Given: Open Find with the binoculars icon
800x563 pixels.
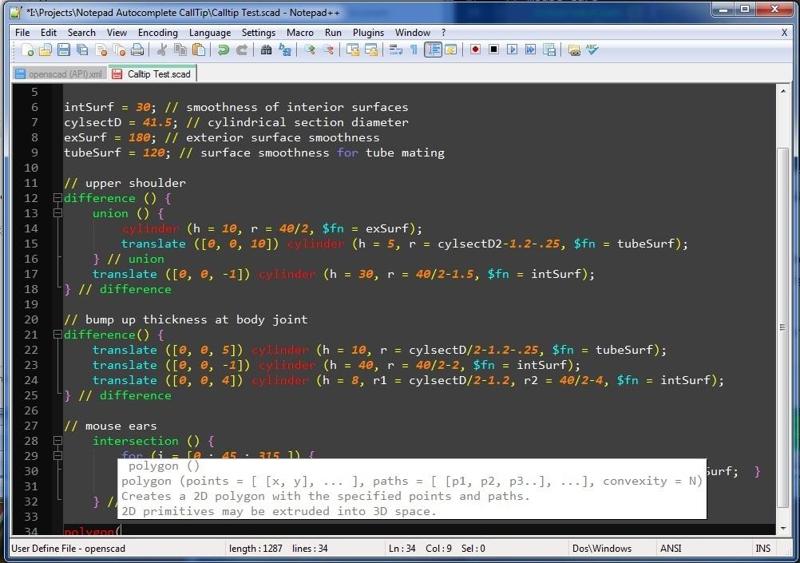Looking at the screenshot, I should [x=267, y=50].
